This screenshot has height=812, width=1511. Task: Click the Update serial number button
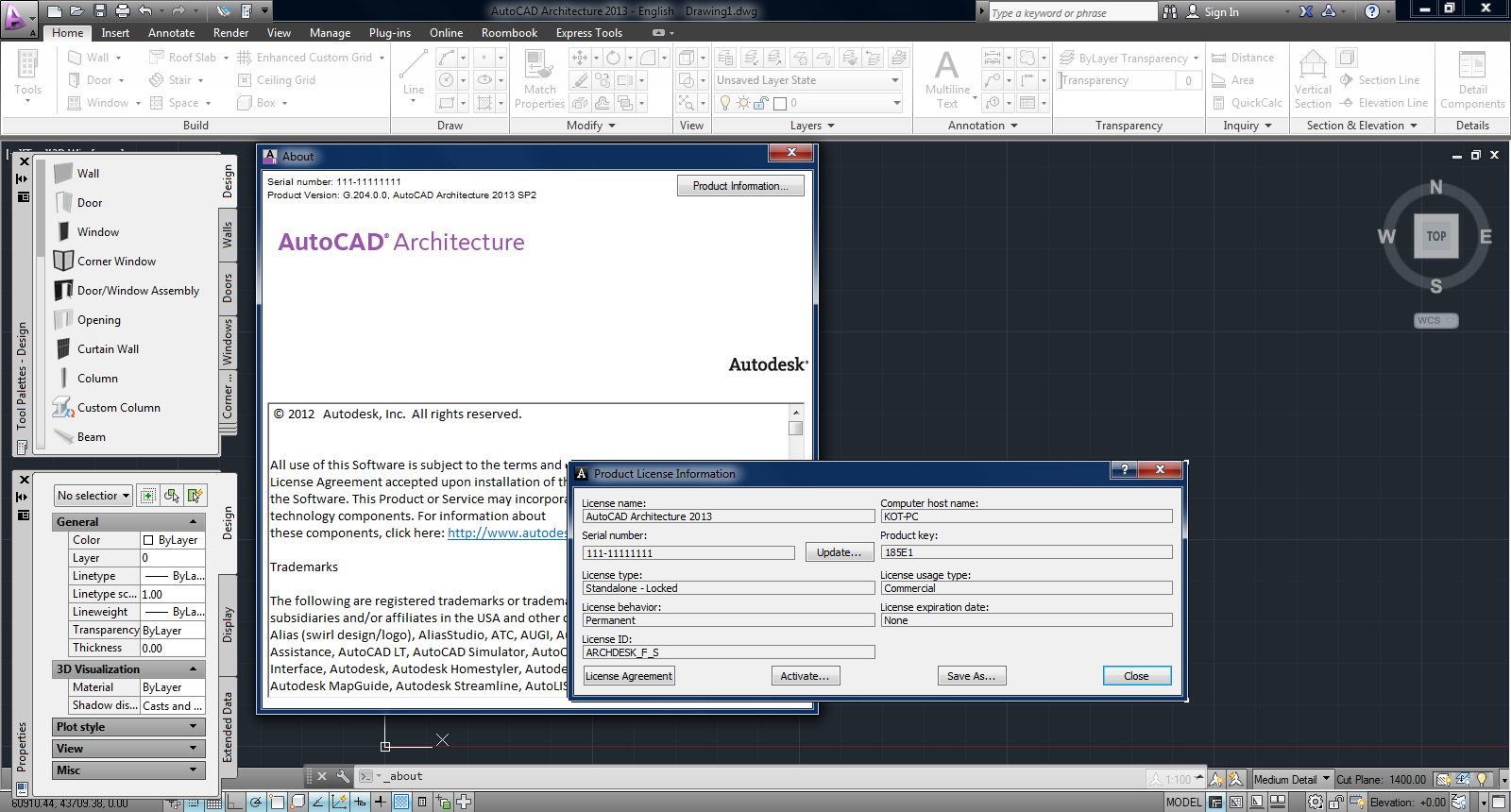840,553
